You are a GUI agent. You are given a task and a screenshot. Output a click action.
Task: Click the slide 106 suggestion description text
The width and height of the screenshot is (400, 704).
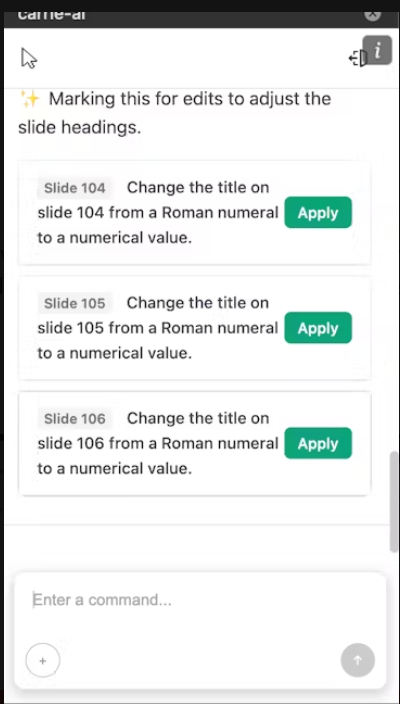click(x=158, y=443)
